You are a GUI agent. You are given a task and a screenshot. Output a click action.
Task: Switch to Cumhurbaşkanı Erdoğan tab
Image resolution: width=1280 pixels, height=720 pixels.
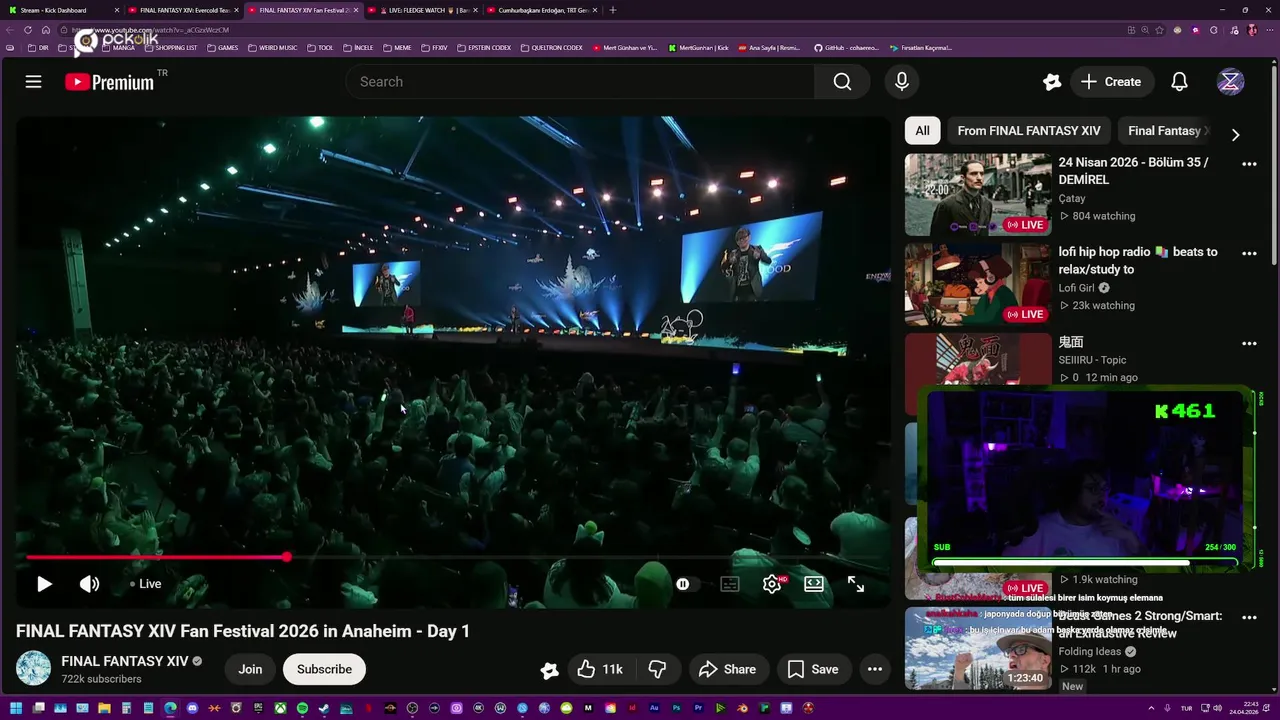(x=541, y=10)
